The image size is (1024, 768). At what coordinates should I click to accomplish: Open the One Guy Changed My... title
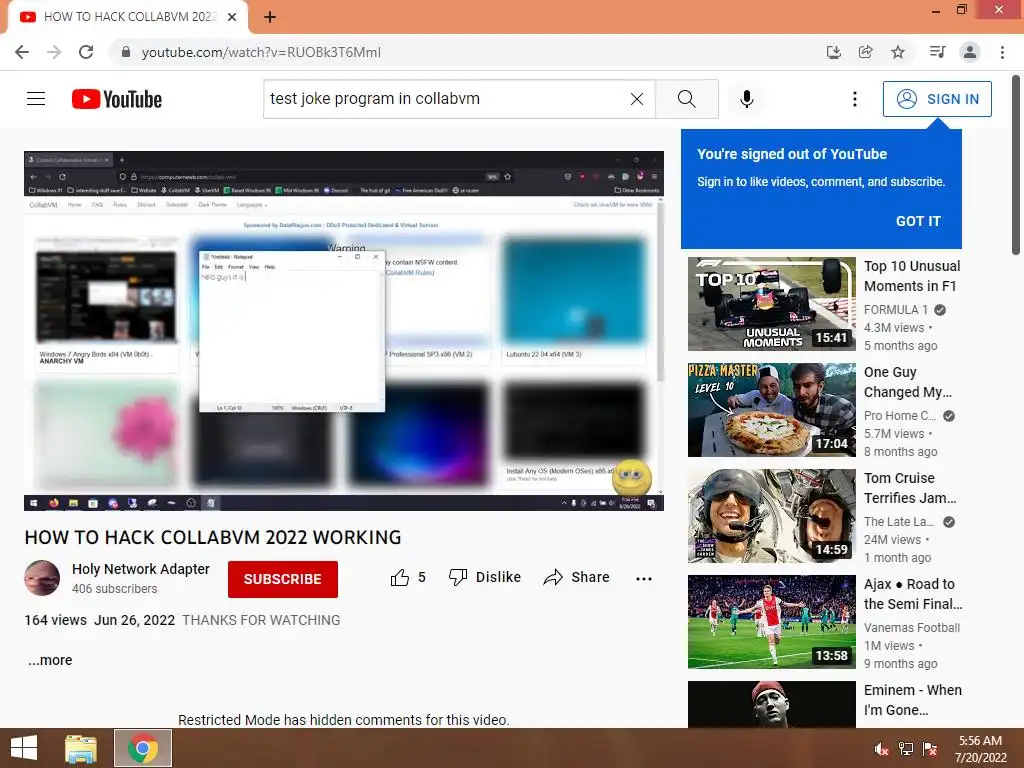pyautogui.click(x=908, y=382)
